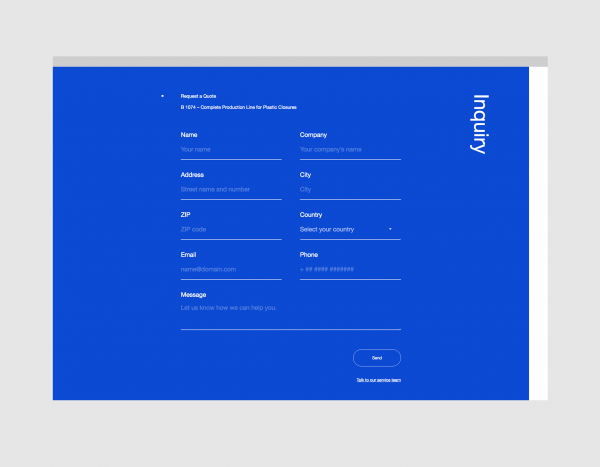Image resolution: width=600 pixels, height=467 pixels.
Task: Focus the ZIP code input field
Action: 231,230
